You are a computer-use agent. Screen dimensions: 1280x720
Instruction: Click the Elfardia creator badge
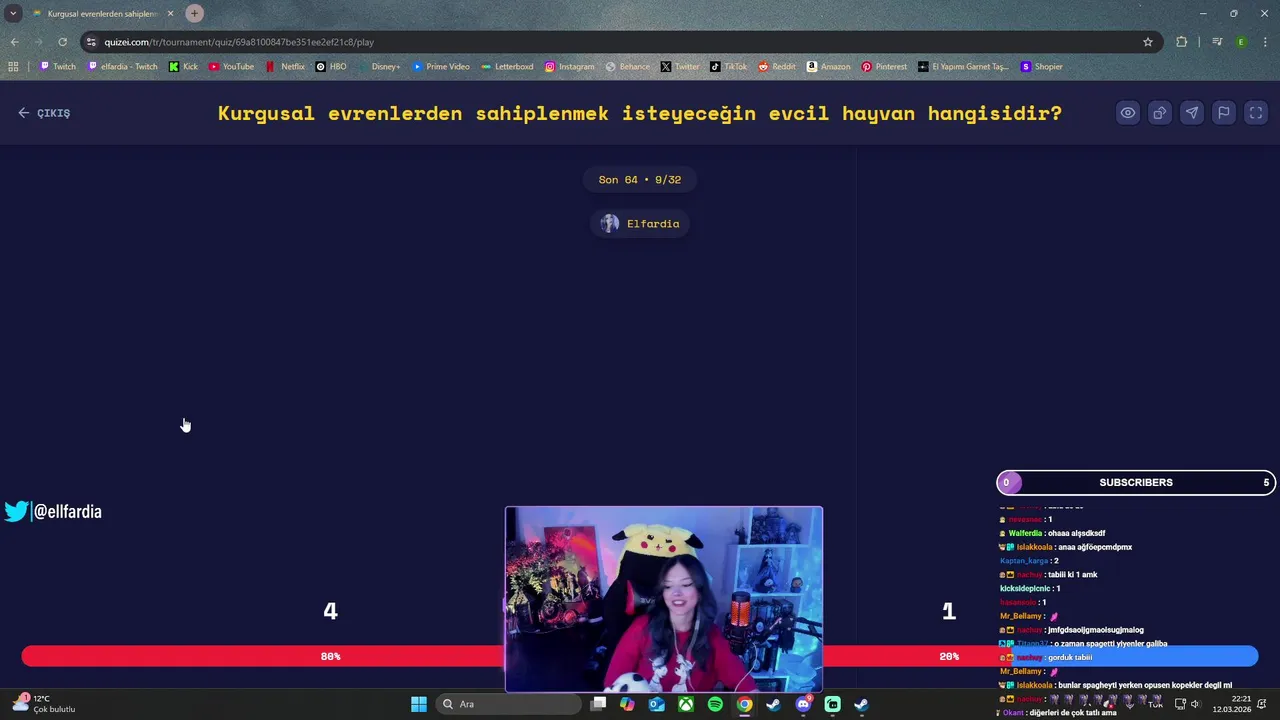point(640,224)
